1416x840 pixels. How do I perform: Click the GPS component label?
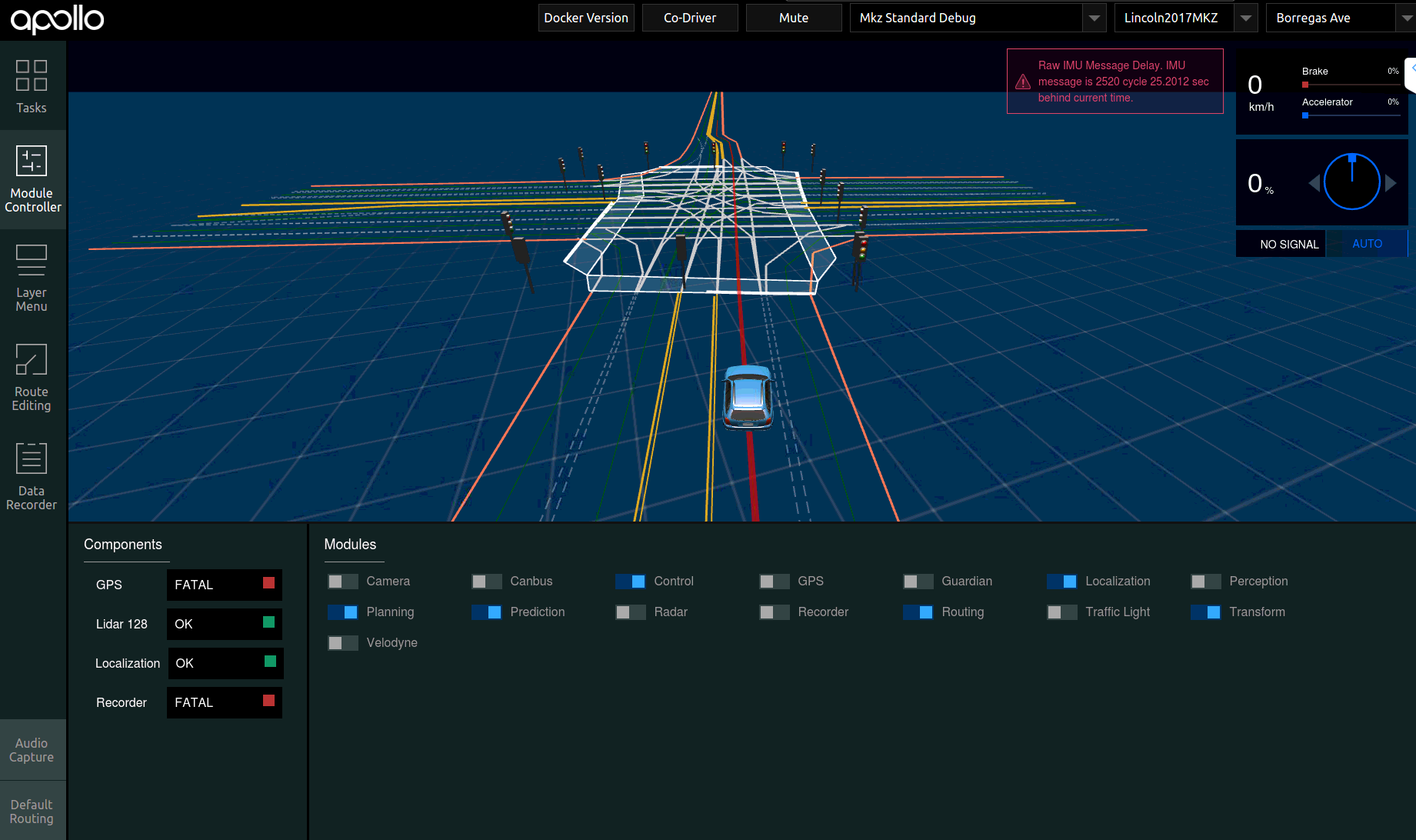tap(109, 585)
